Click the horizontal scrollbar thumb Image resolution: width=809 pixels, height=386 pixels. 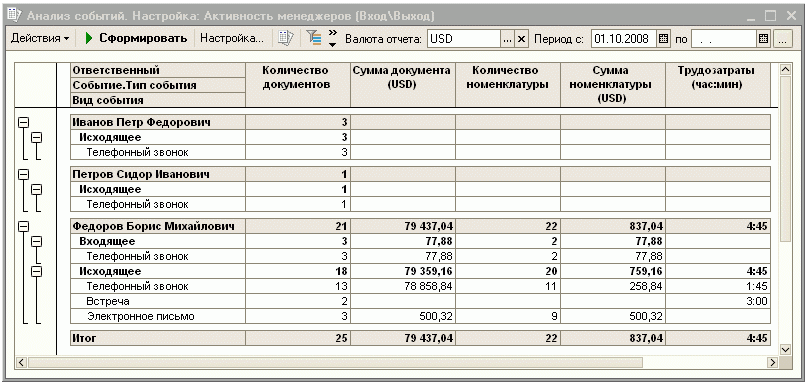(x=335, y=362)
